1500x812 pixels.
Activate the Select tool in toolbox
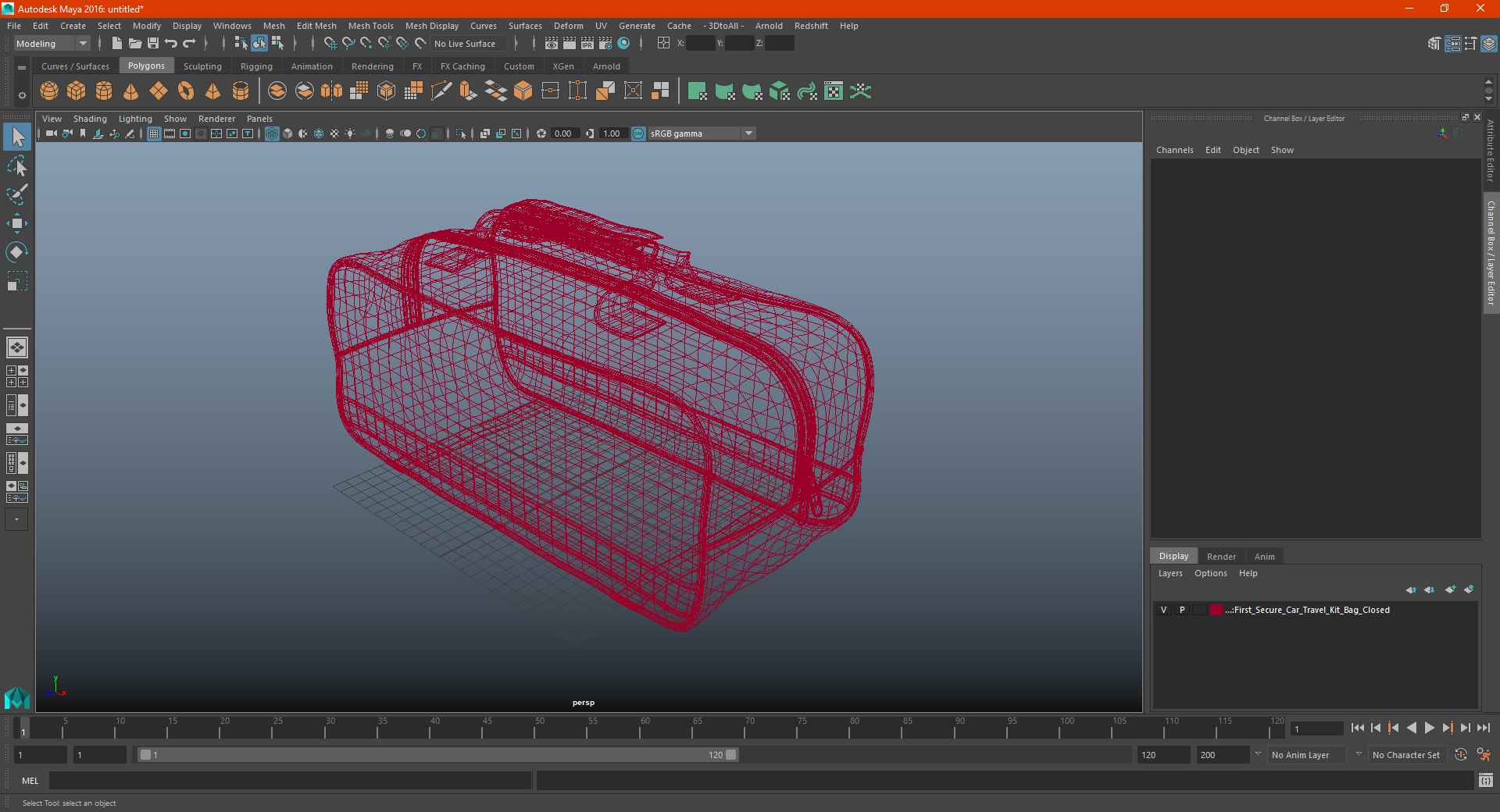[x=17, y=137]
